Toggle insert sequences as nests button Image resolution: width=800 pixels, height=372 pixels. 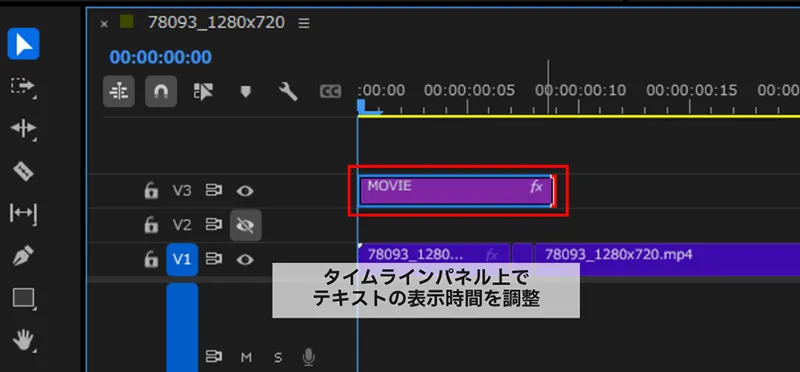pyautogui.click(x=119, y=92)
